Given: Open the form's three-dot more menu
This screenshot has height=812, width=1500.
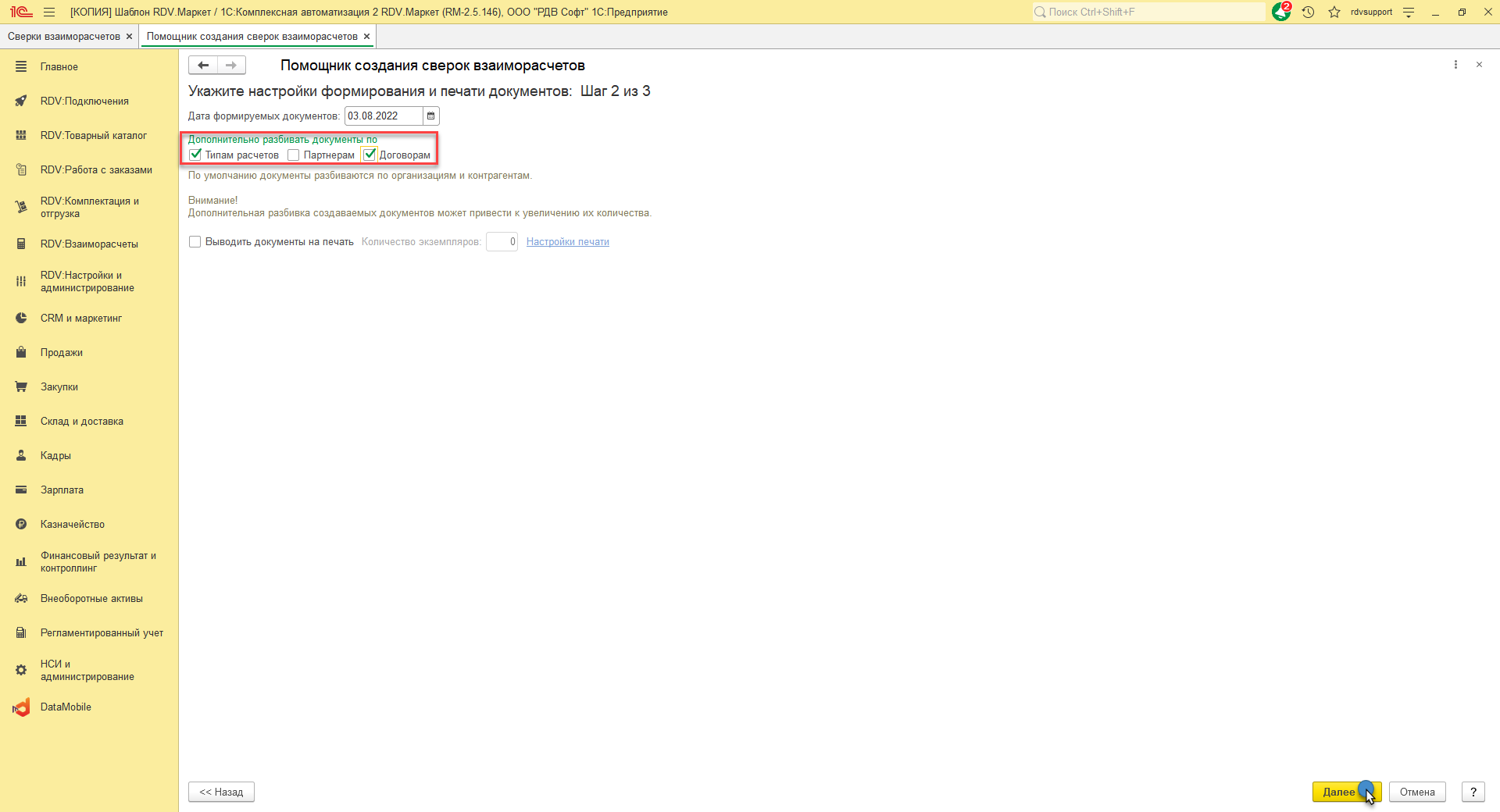Looking at the screenshot, I should tap(1455, 65).
